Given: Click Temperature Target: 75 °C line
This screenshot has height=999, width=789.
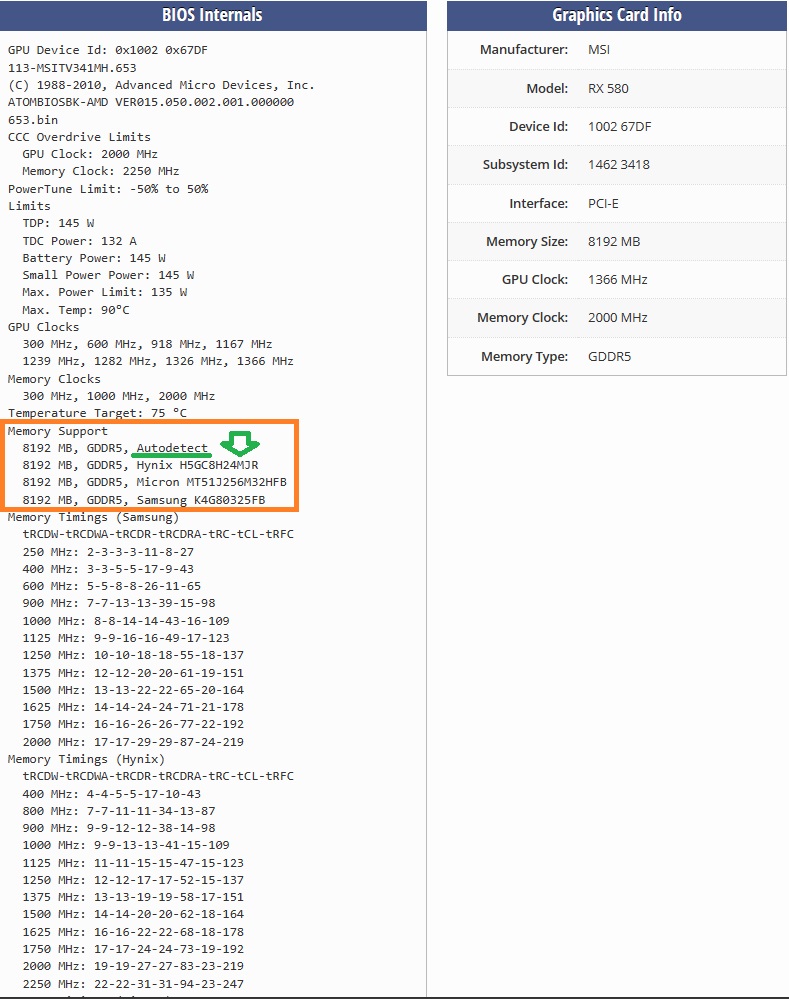Looking at the screenshot, I should pyautogui.click(x=98, y=413).
